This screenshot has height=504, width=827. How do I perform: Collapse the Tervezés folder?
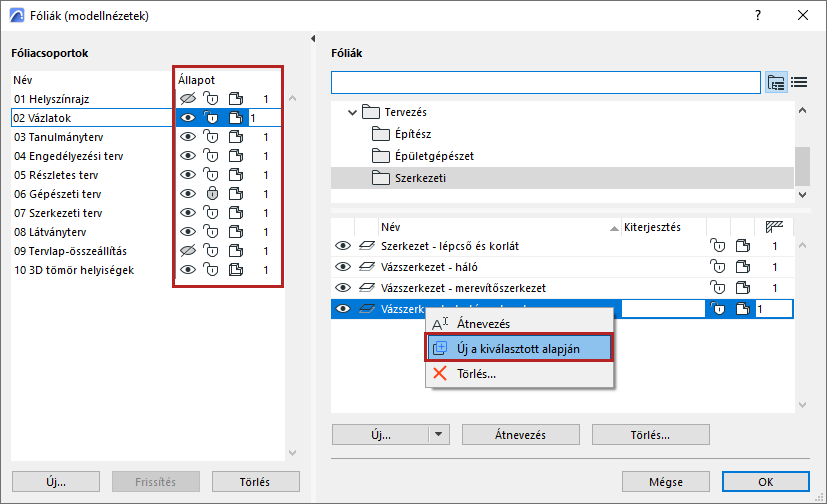pos(353,113)
